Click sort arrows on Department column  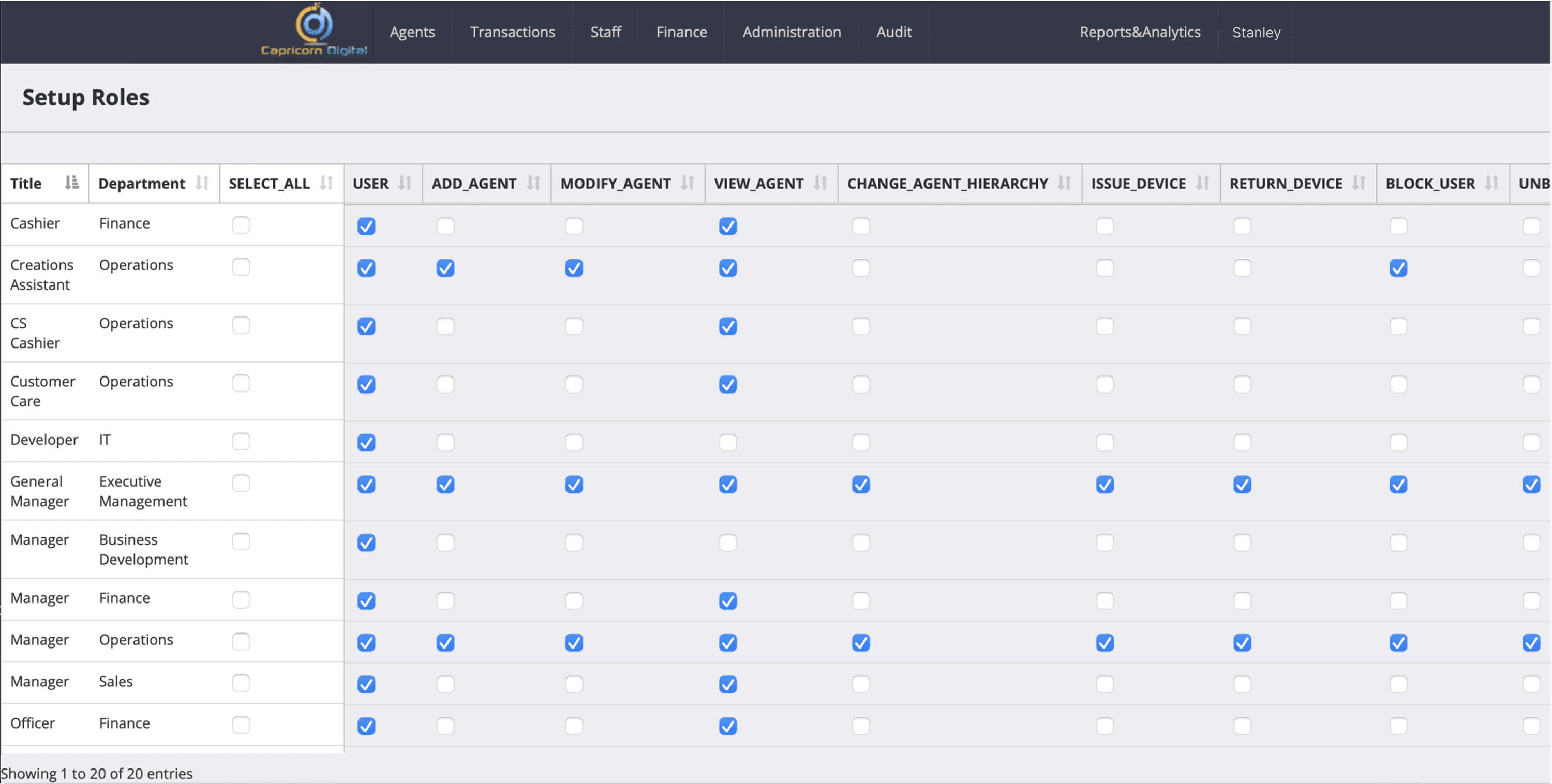202,183
